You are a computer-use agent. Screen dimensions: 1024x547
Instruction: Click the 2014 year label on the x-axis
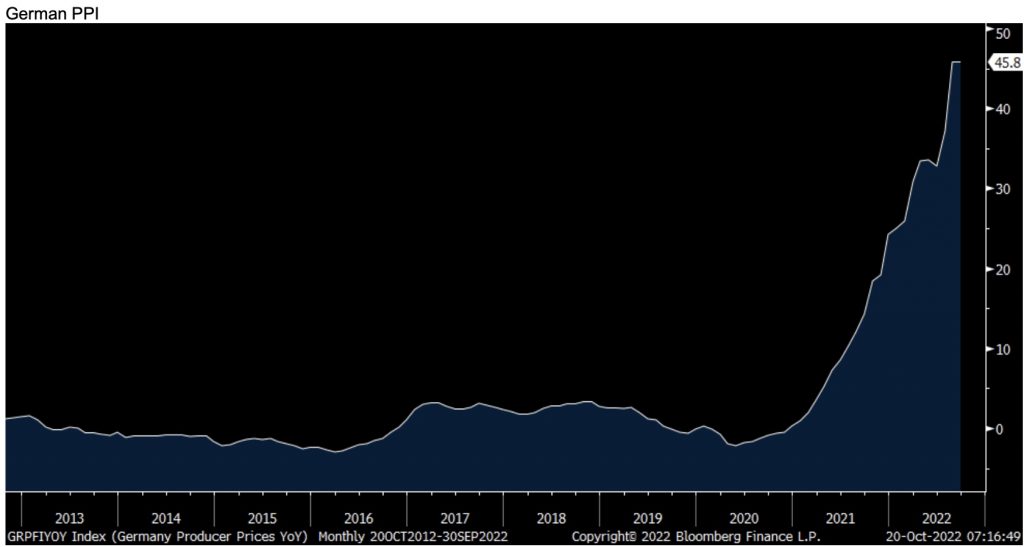pyautogui.click(x=166, y=518)
